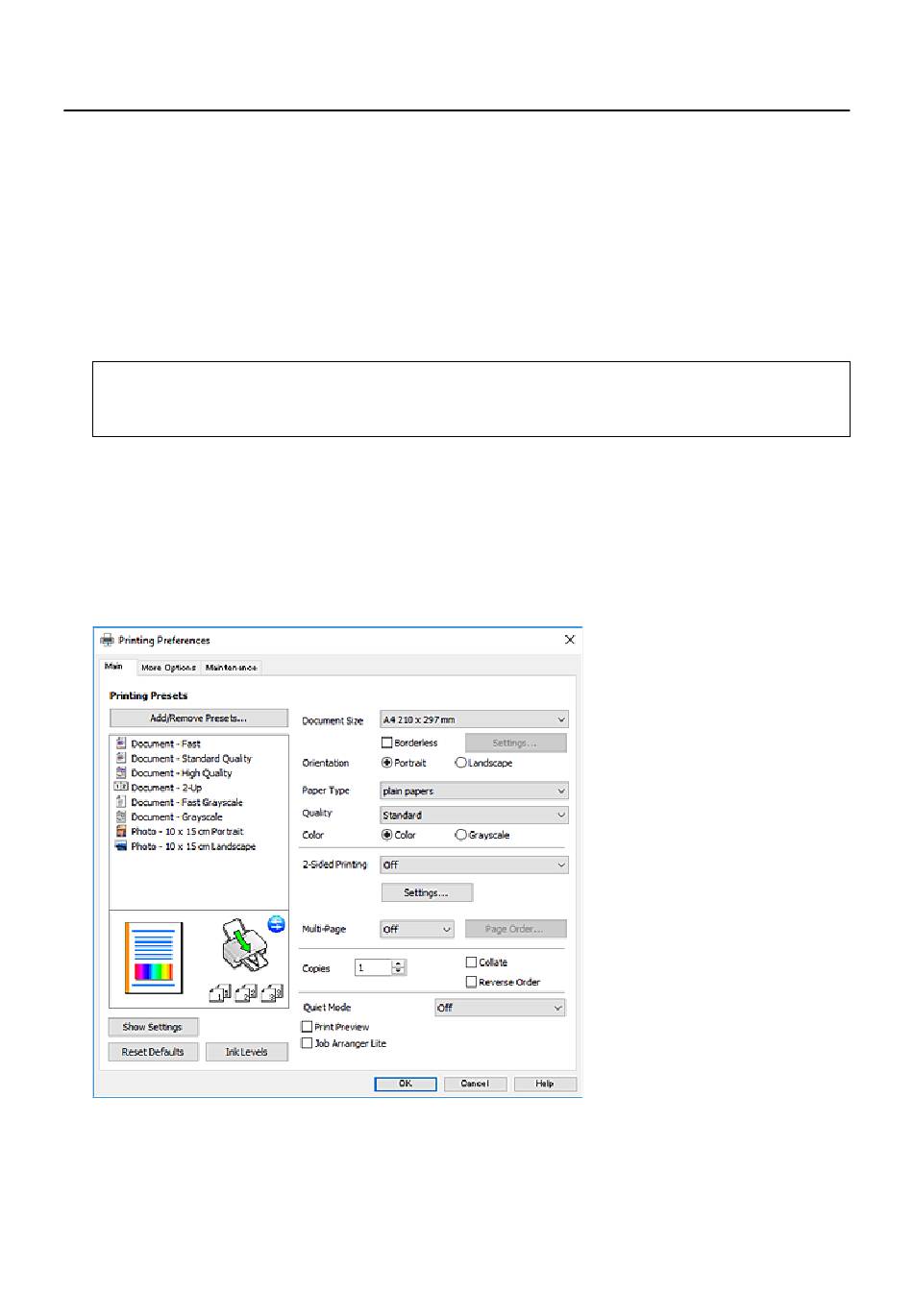Click the Page Order button
913x1316 pixels.
[515, 929]
